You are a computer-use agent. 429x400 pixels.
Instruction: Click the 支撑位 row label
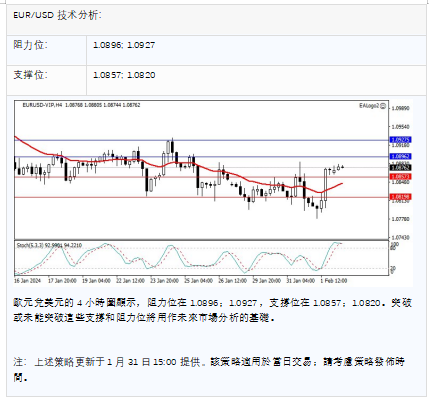(30, 75)
